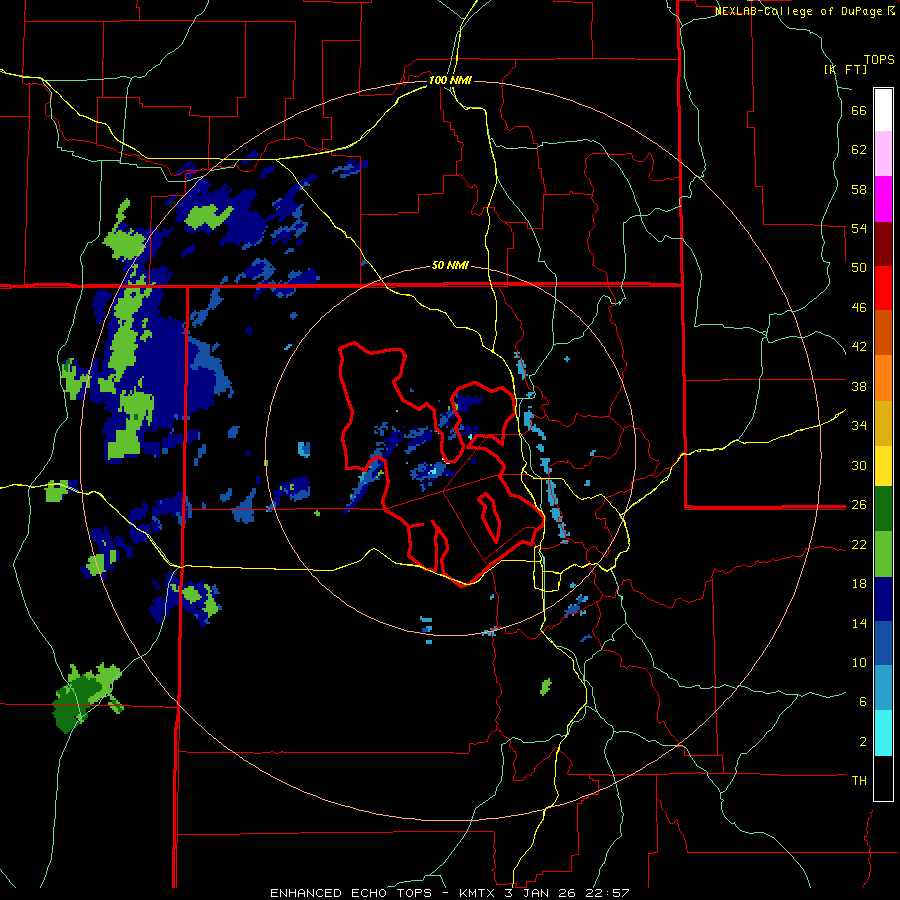900x900 pixels.
Task: Pick the cyan legend swatch
Action: coord(883,734)
